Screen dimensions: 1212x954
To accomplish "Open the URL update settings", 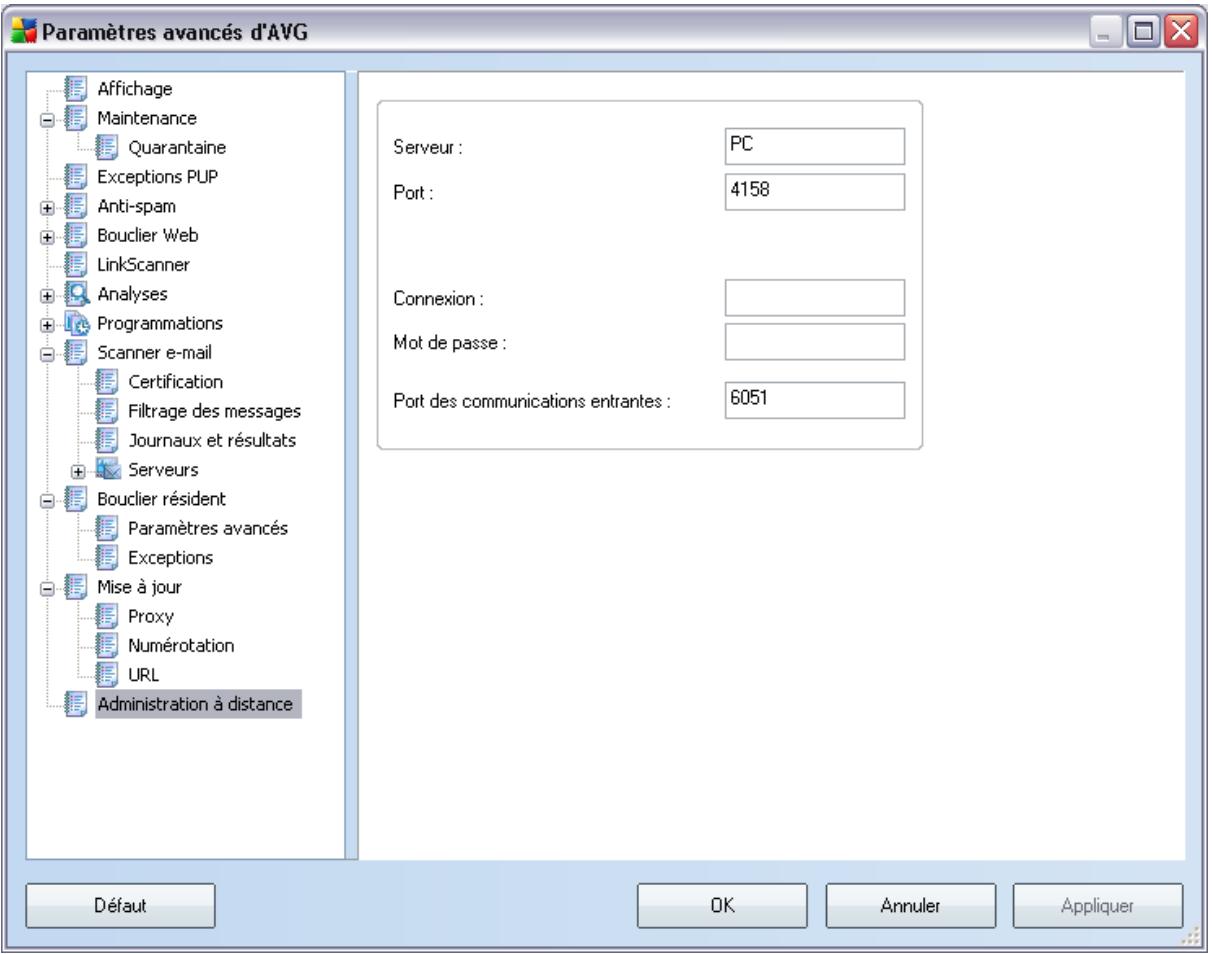I will [143, 673].
